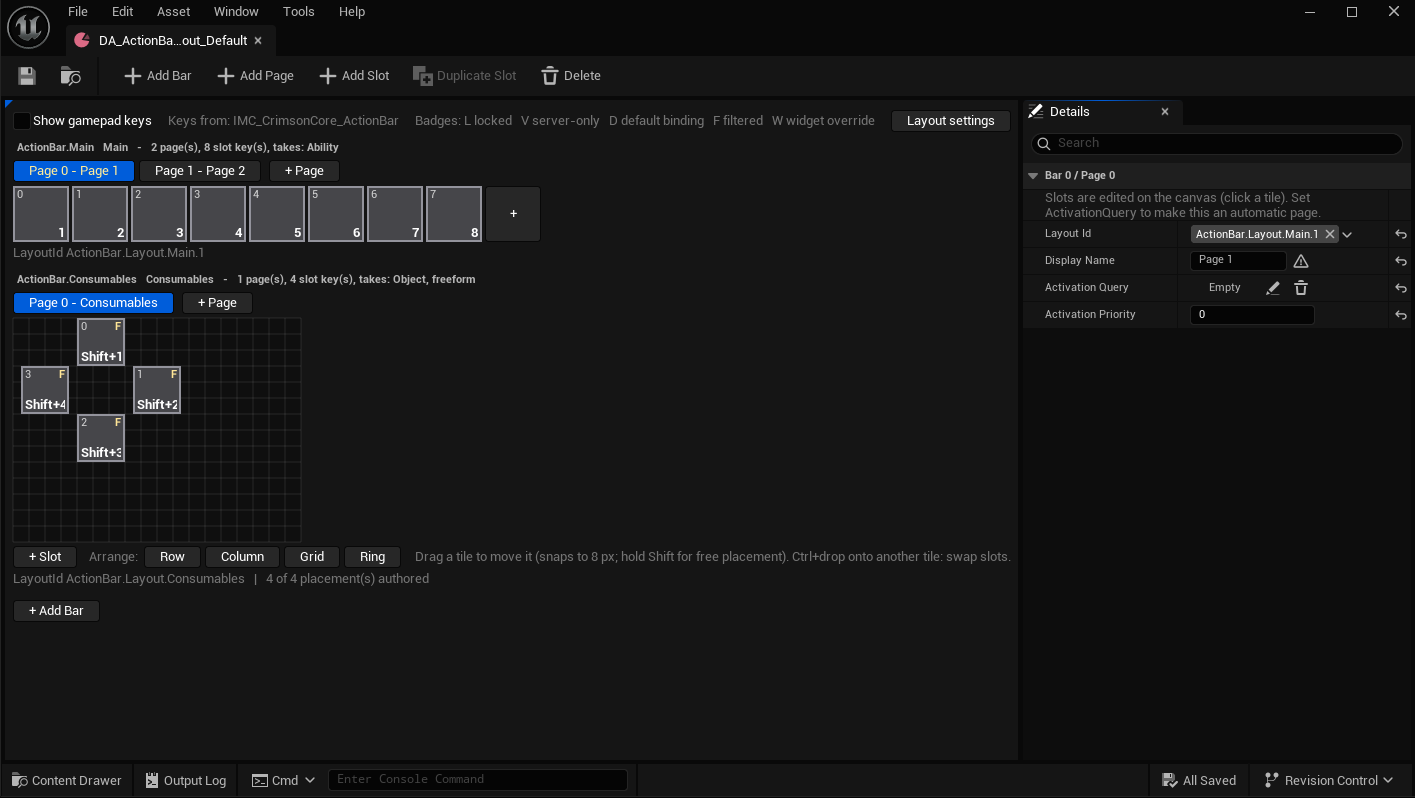Click the Save asset floppy disk icon
This screenshot has height=798, width=1415.
pyautogui.click(x=27, y=76)
